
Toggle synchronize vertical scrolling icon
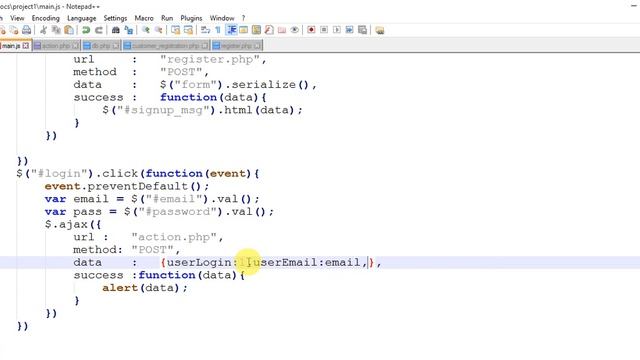176,30
